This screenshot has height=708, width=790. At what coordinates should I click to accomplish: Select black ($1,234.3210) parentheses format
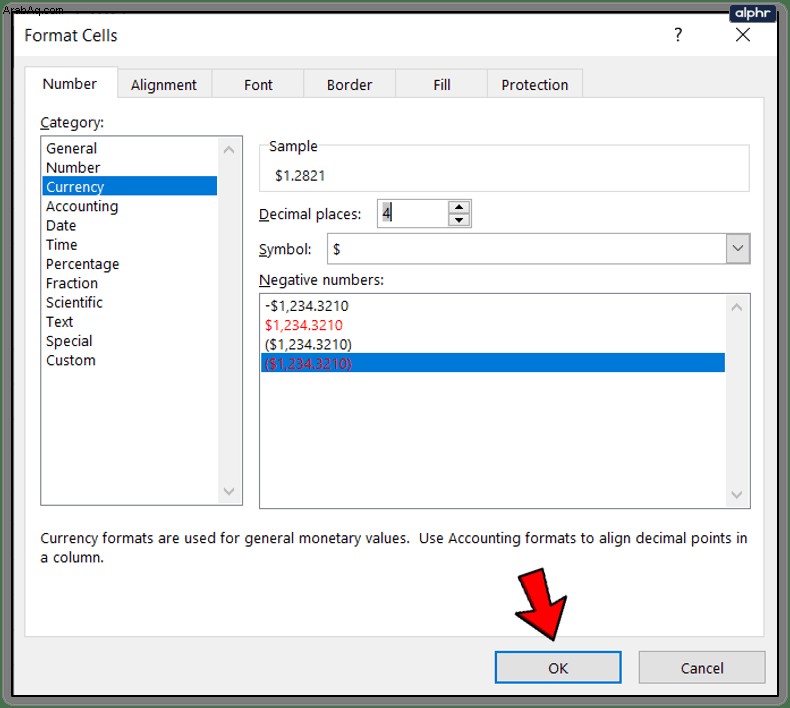click(x=493, y=344)
